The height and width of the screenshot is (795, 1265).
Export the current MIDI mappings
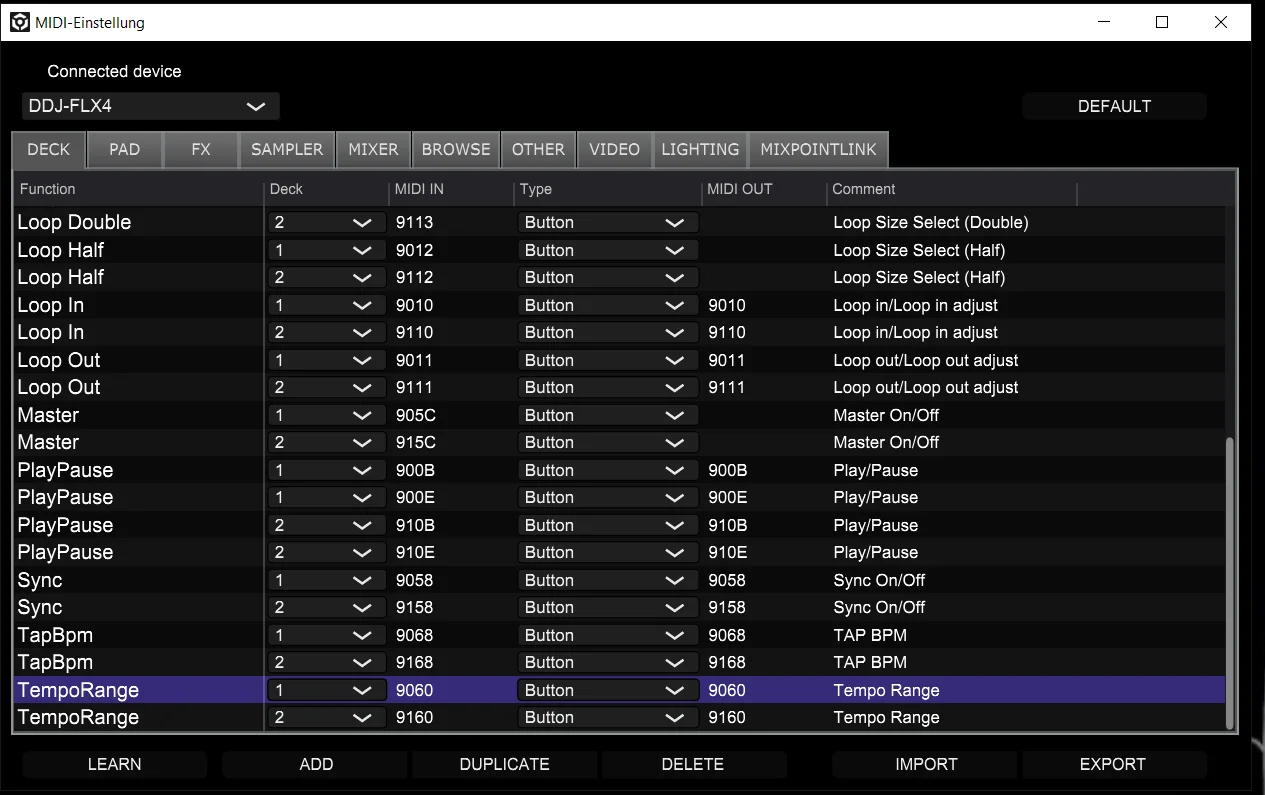click(1113, 764)
